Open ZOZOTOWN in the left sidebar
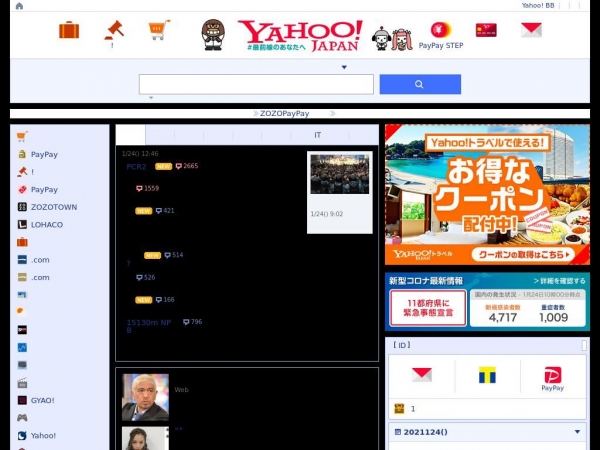Viewport: 600px width, 450px height. (x=47, y=207)
